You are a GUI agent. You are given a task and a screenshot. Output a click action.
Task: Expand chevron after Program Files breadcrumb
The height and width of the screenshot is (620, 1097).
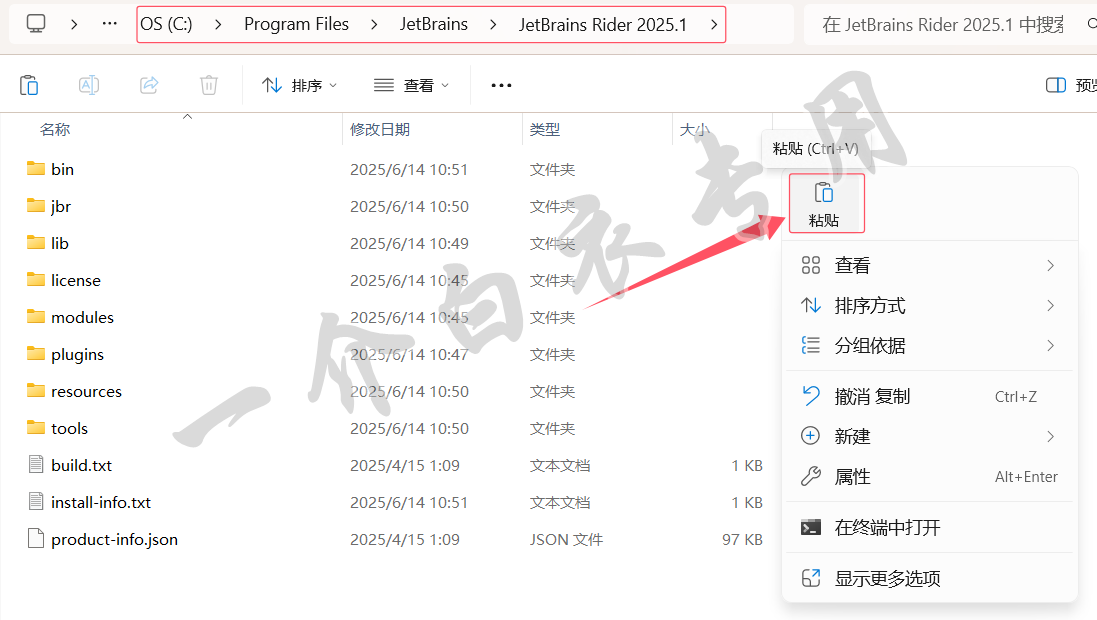tap(374, 24)
